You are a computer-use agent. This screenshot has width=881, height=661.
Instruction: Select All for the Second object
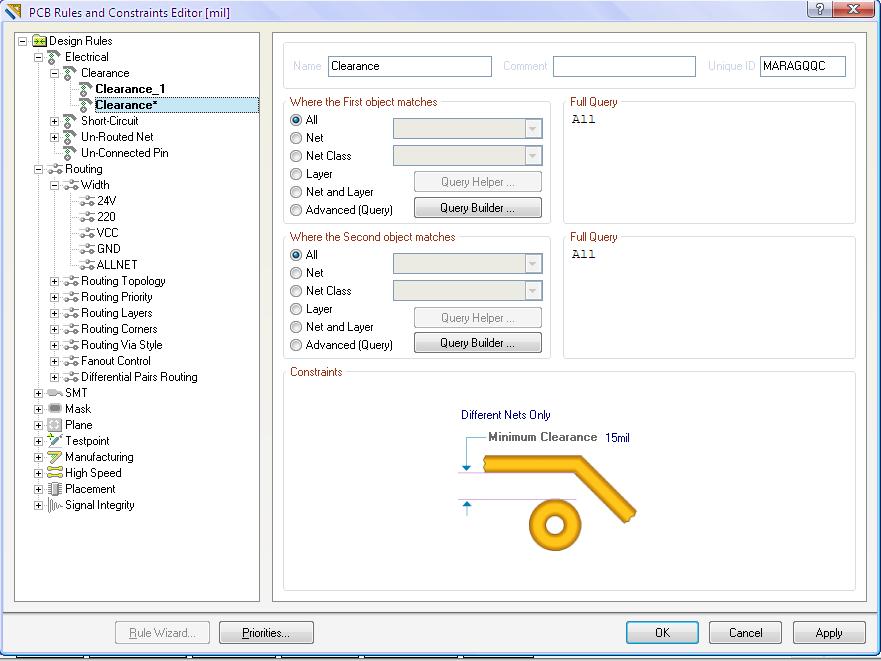click(296, 255)
